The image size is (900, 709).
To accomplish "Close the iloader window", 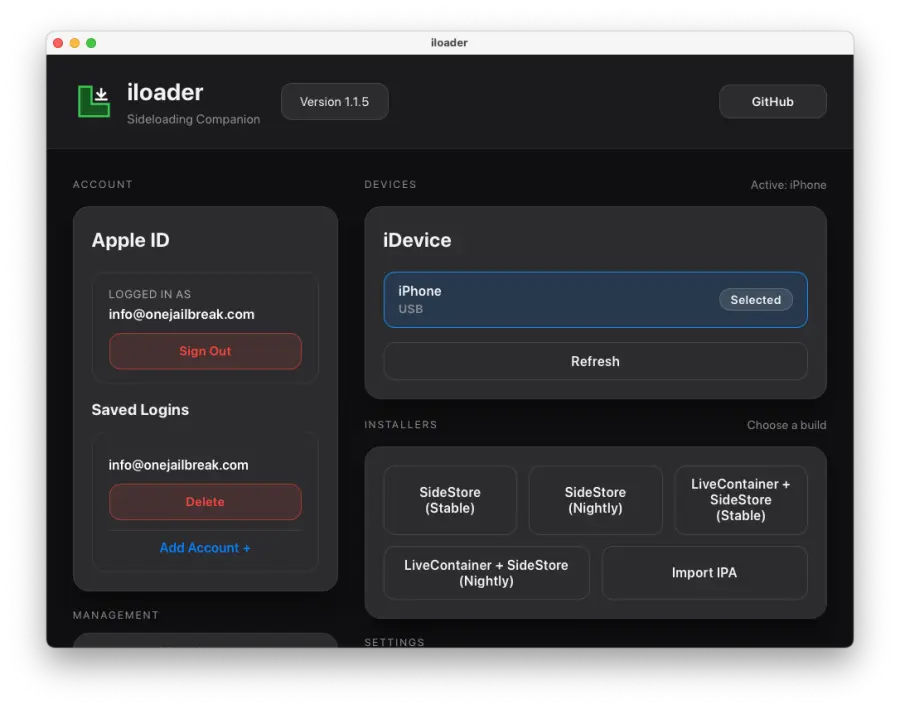I will (x=58, y=43).
